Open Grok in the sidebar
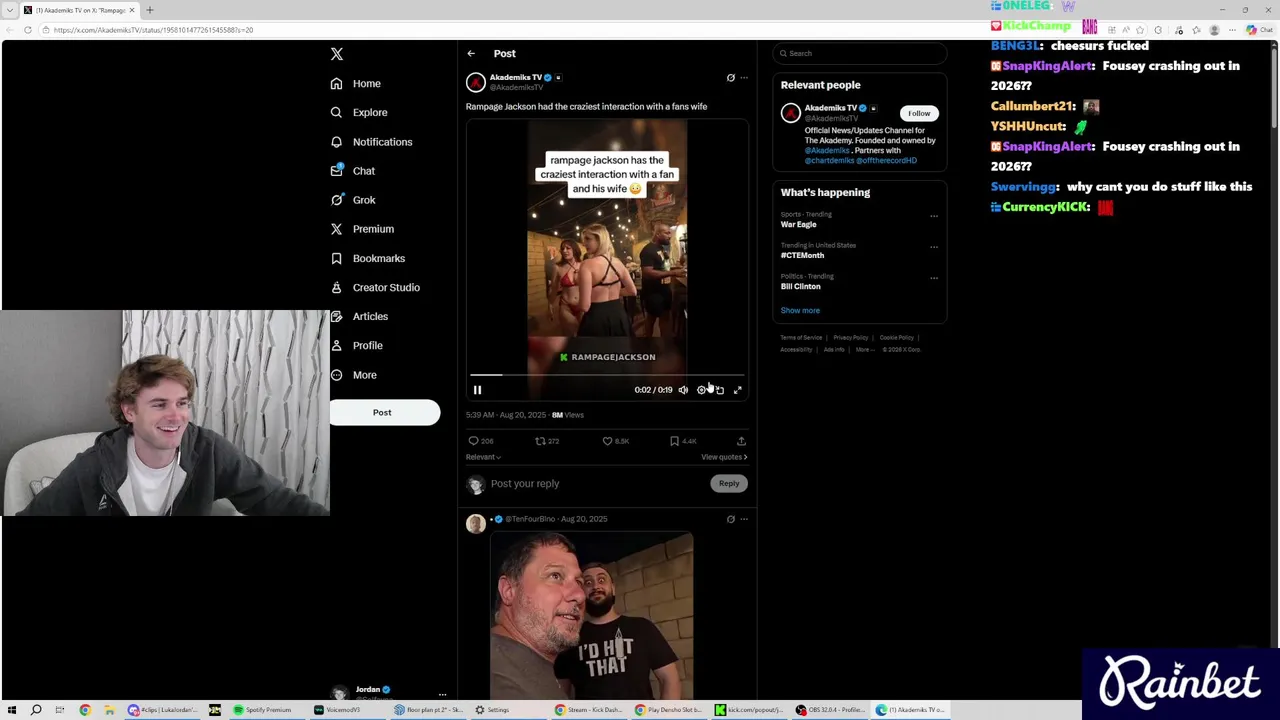This screenshot has width=1280, height=720. [352, 200]
